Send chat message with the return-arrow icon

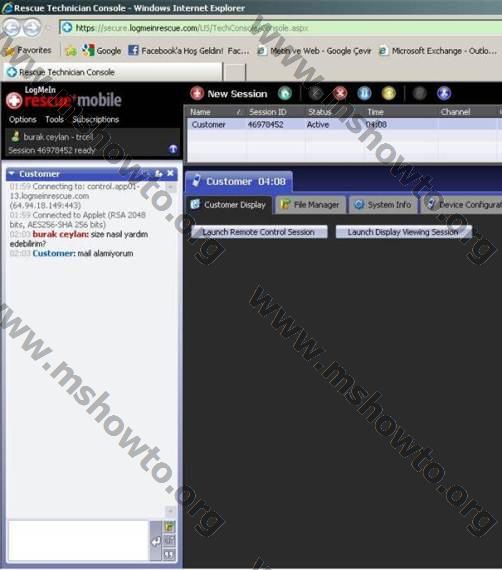point(156,541)
